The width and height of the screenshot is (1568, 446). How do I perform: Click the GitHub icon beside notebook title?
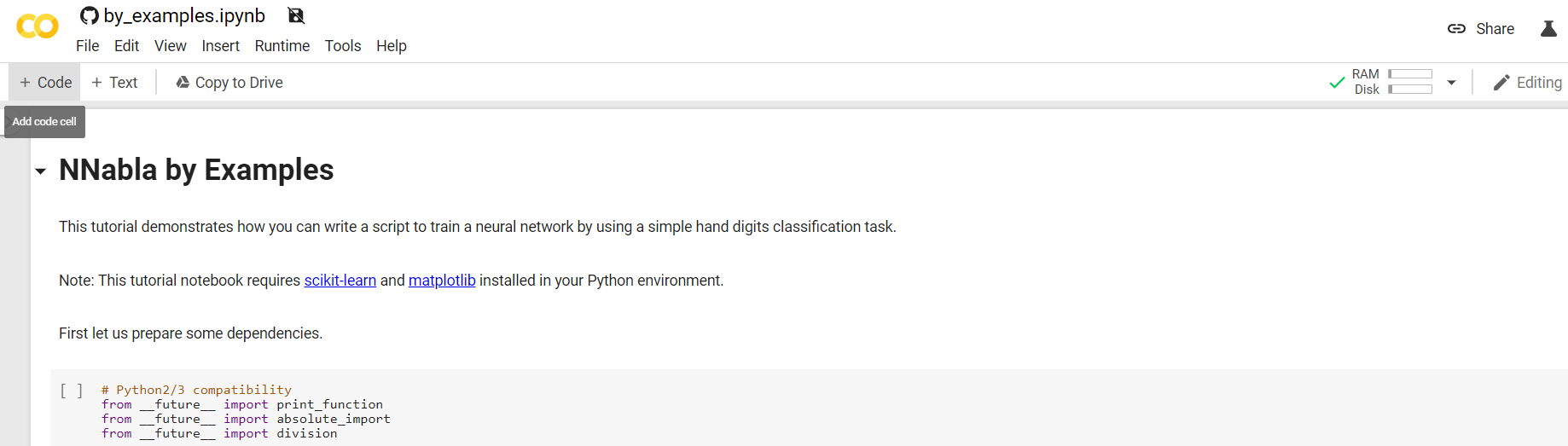(x=89, y=15)
